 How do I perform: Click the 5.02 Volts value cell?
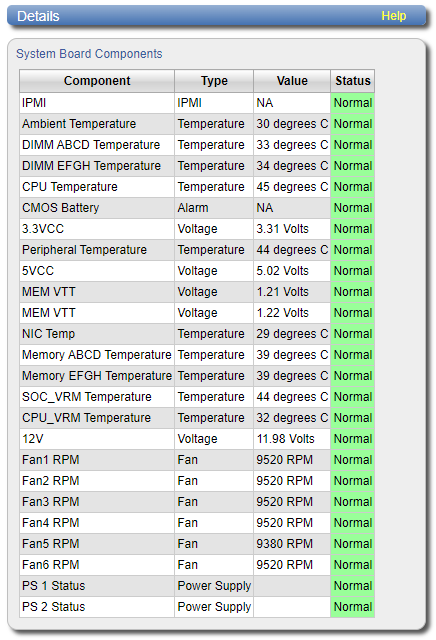[x=292, y=271]
